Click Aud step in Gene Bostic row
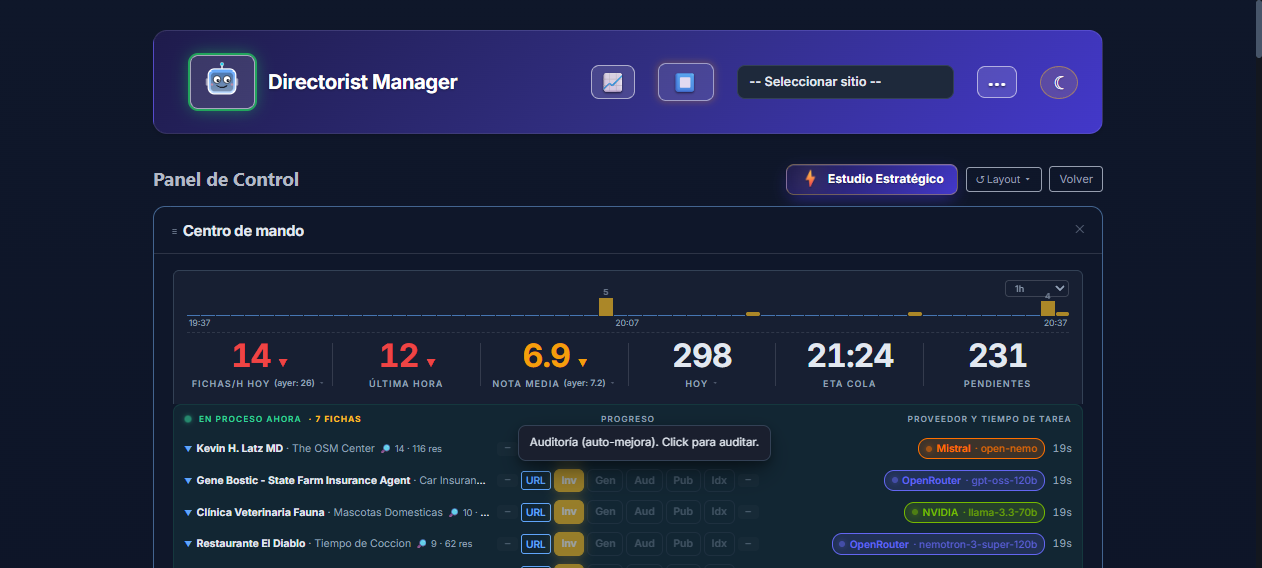The height and width of the screenshot is (568, 1262). [x=644, y=481]
